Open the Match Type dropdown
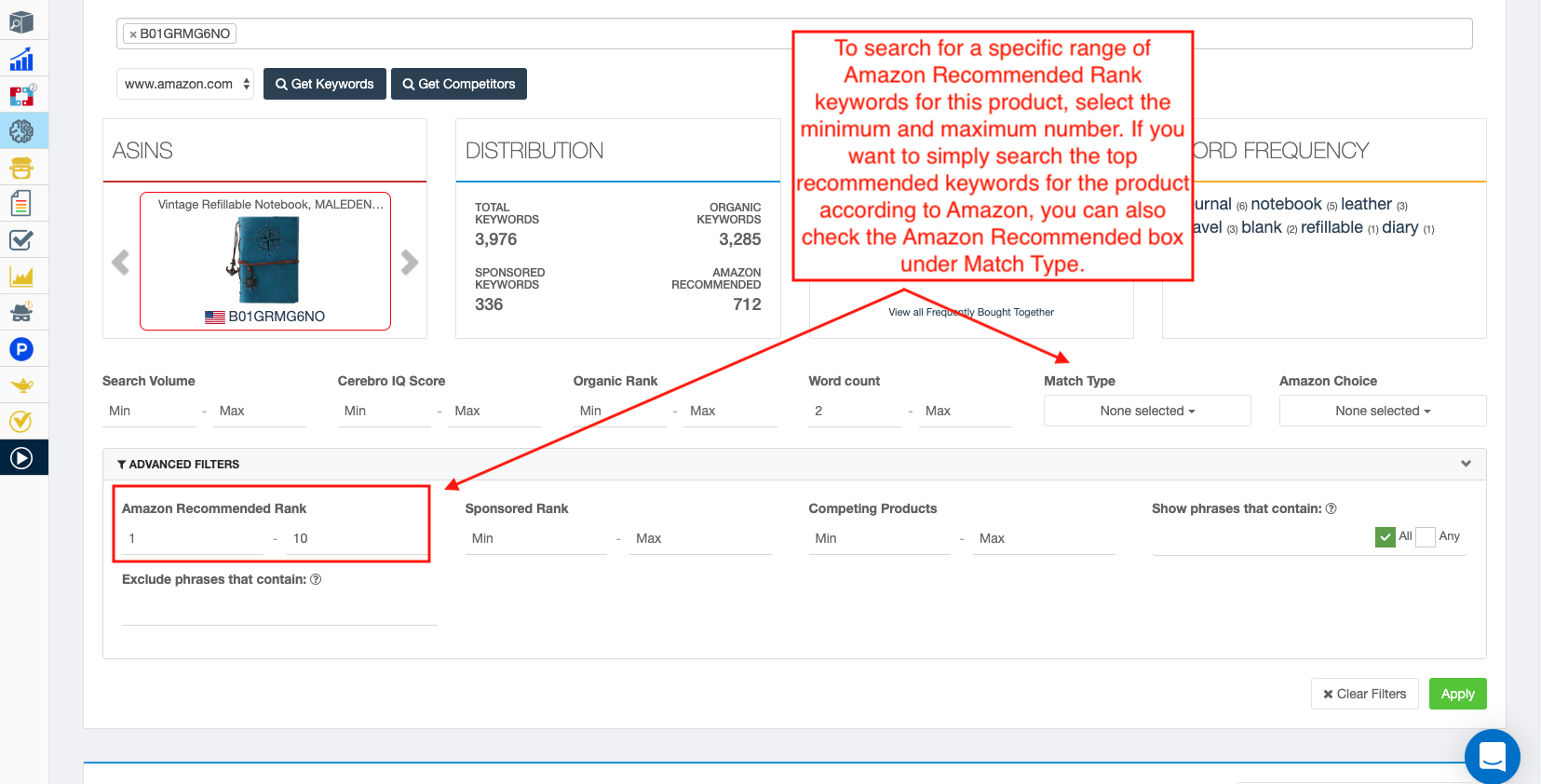The image size is (1541, 784). point(1146,411)
